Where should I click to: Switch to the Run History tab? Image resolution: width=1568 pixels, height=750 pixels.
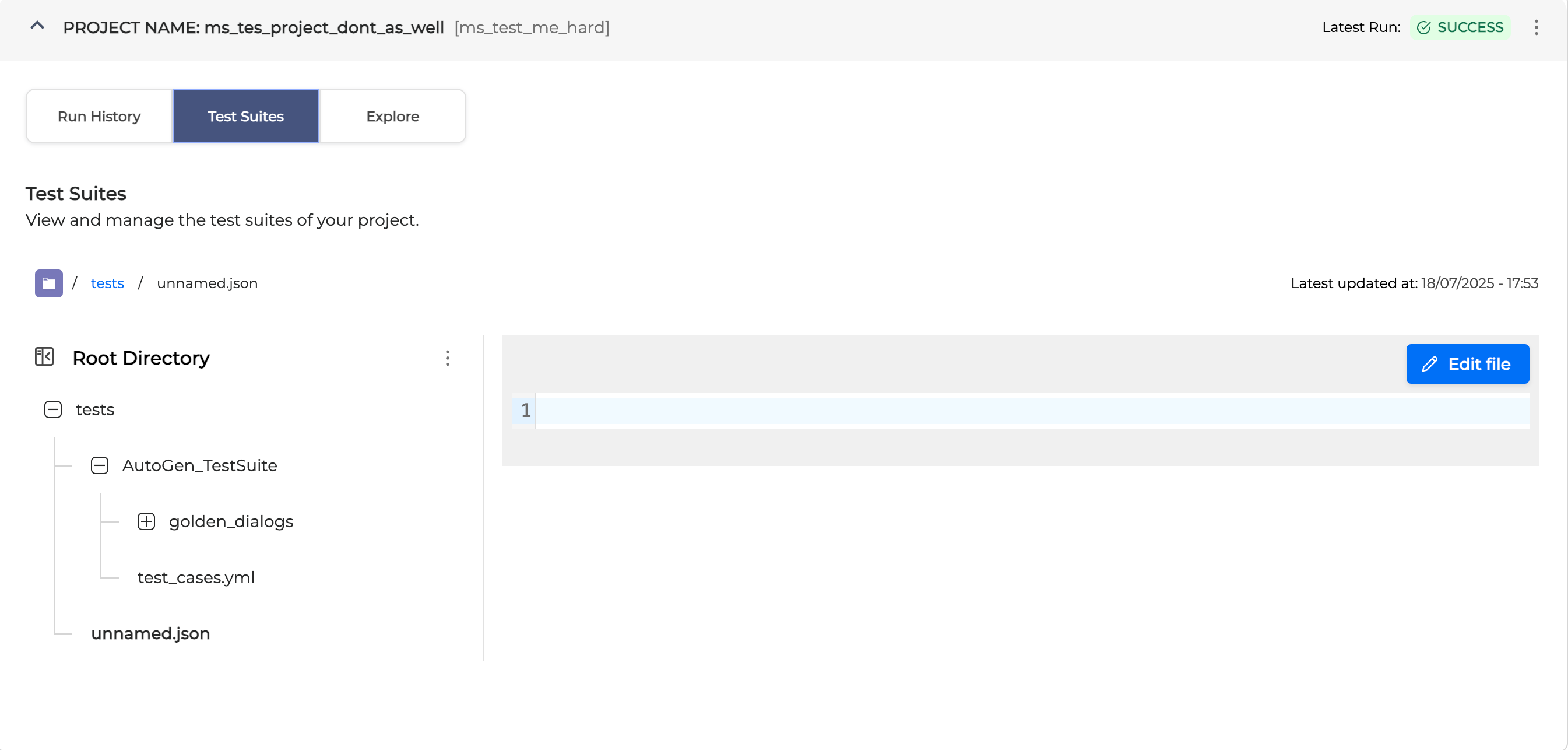coord(99,115)
